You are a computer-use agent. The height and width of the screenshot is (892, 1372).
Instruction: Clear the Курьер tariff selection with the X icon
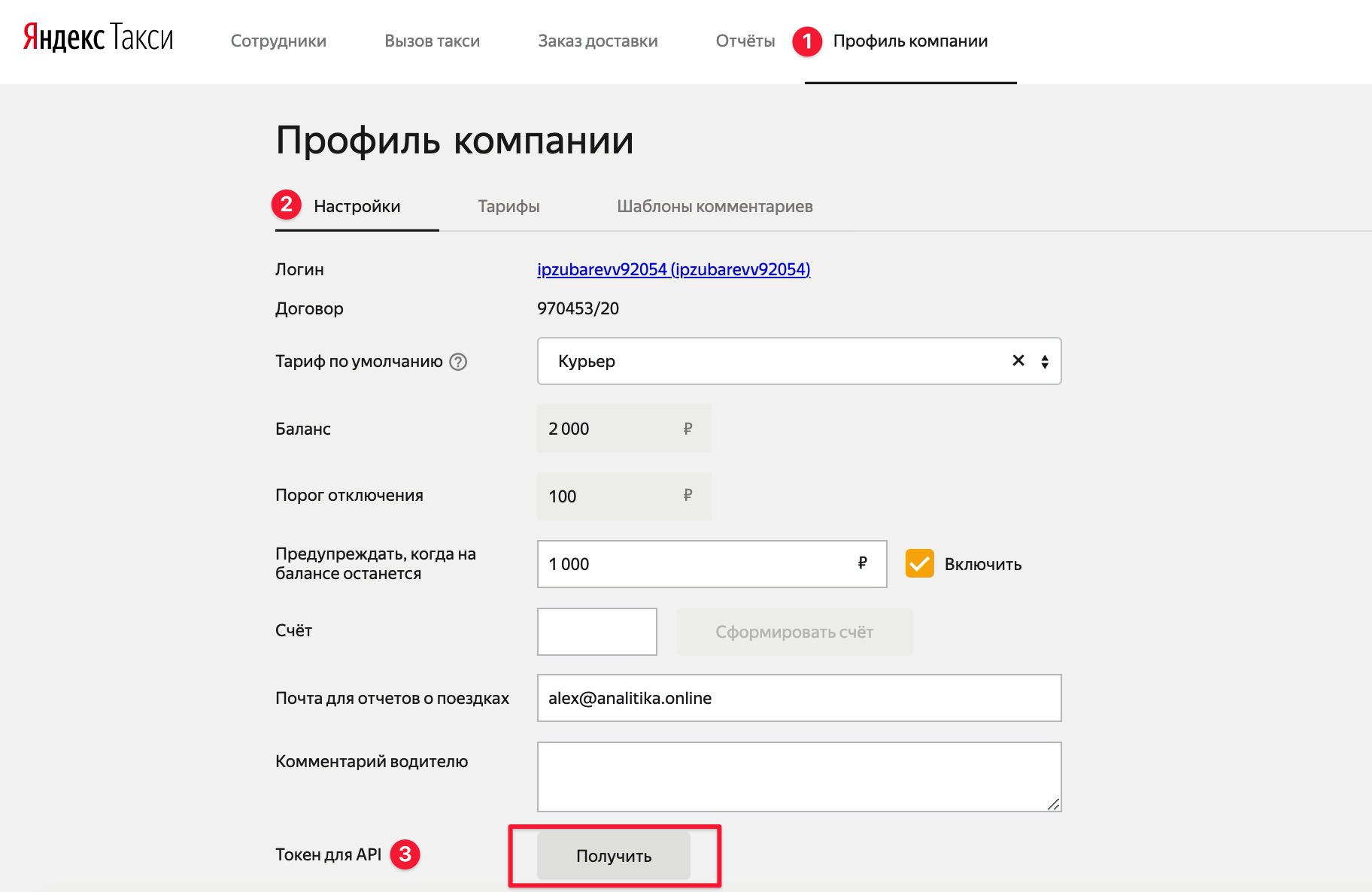[1018, 360]
